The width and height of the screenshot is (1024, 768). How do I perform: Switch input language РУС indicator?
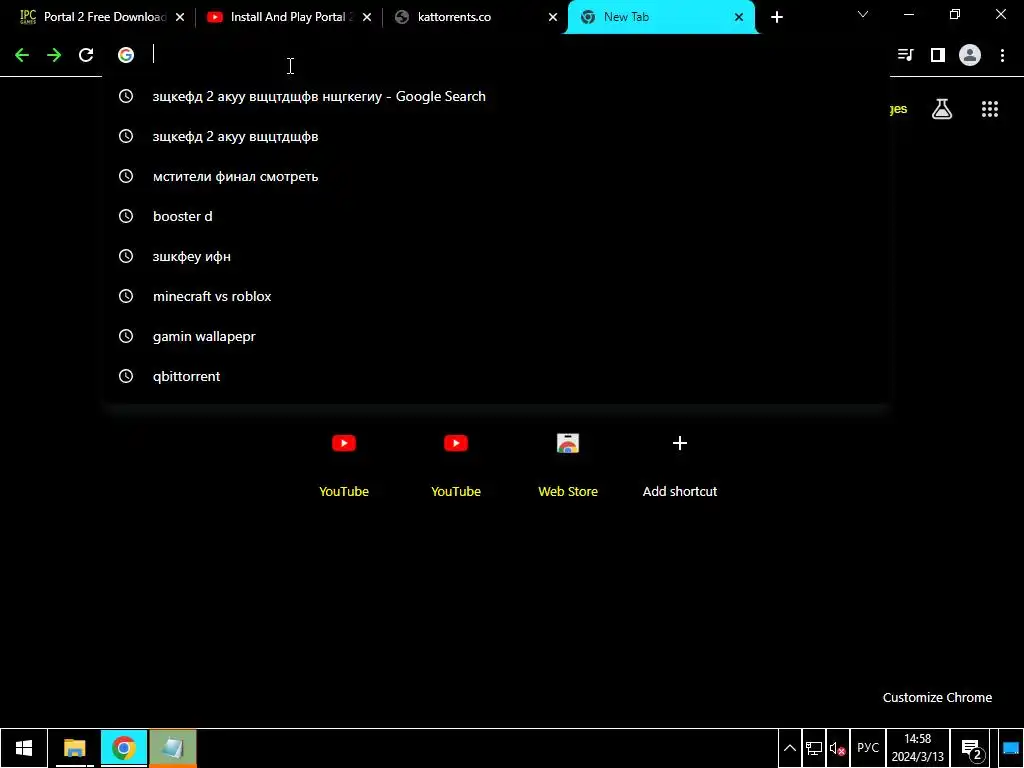[x=868, y=748]
